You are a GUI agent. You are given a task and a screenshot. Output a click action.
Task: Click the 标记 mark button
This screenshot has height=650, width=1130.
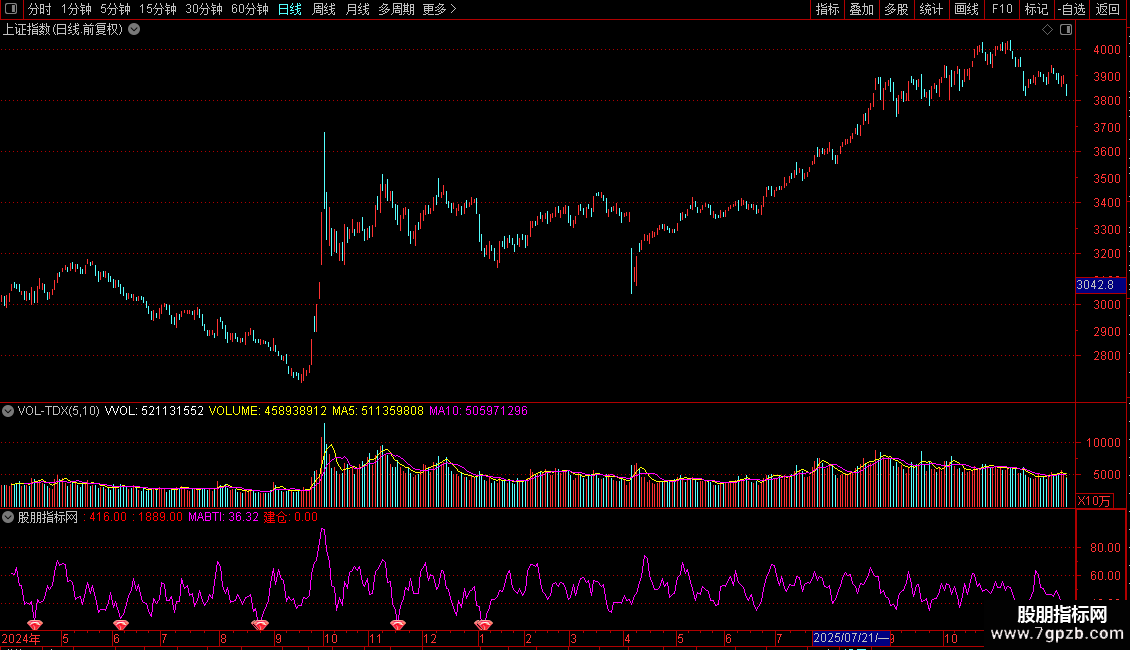coord(1036,9)
